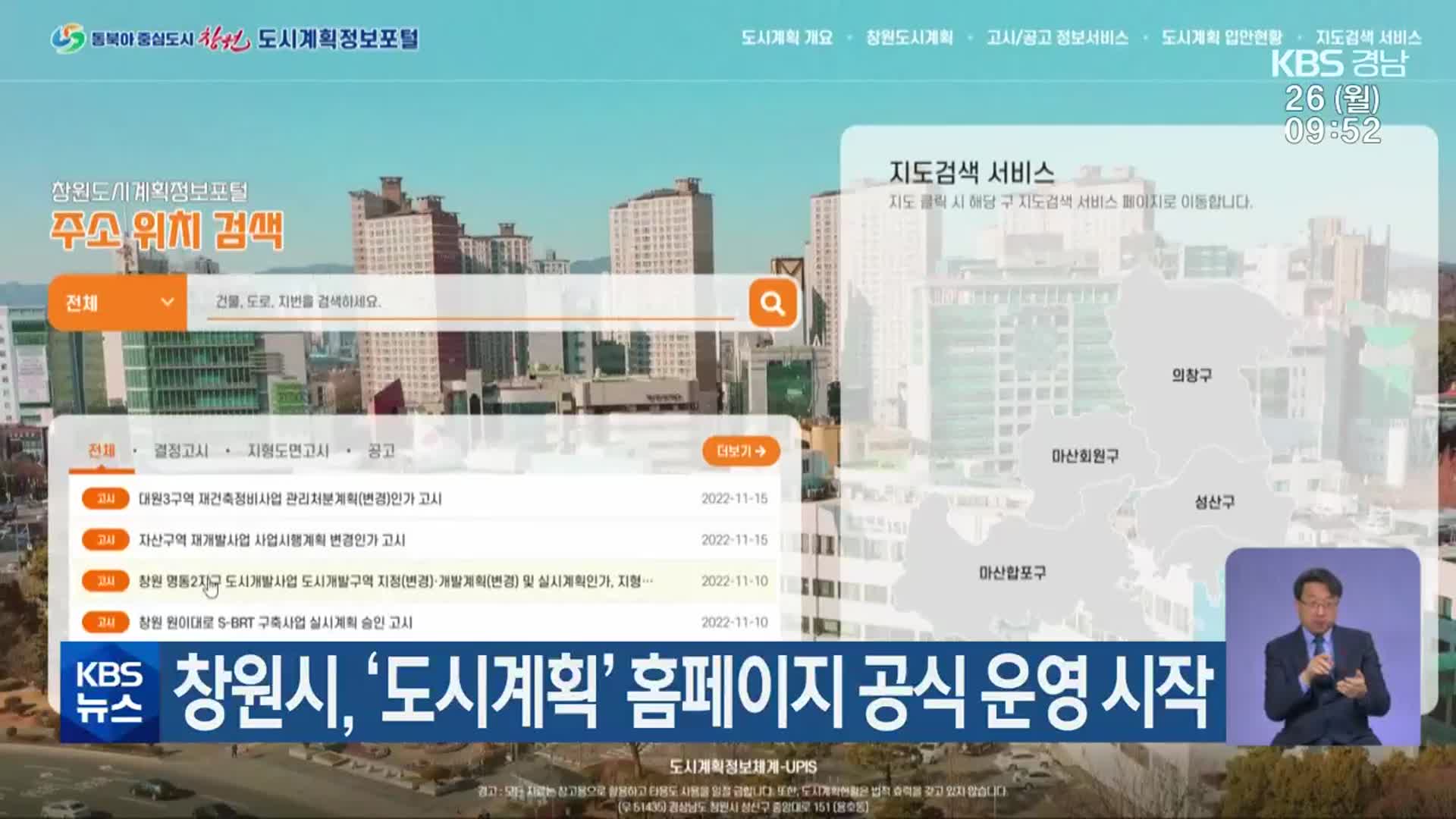The image size is (1456, 819).
Task: Click 고시 badge on 자산구역 row
Action: pos(105,540)
